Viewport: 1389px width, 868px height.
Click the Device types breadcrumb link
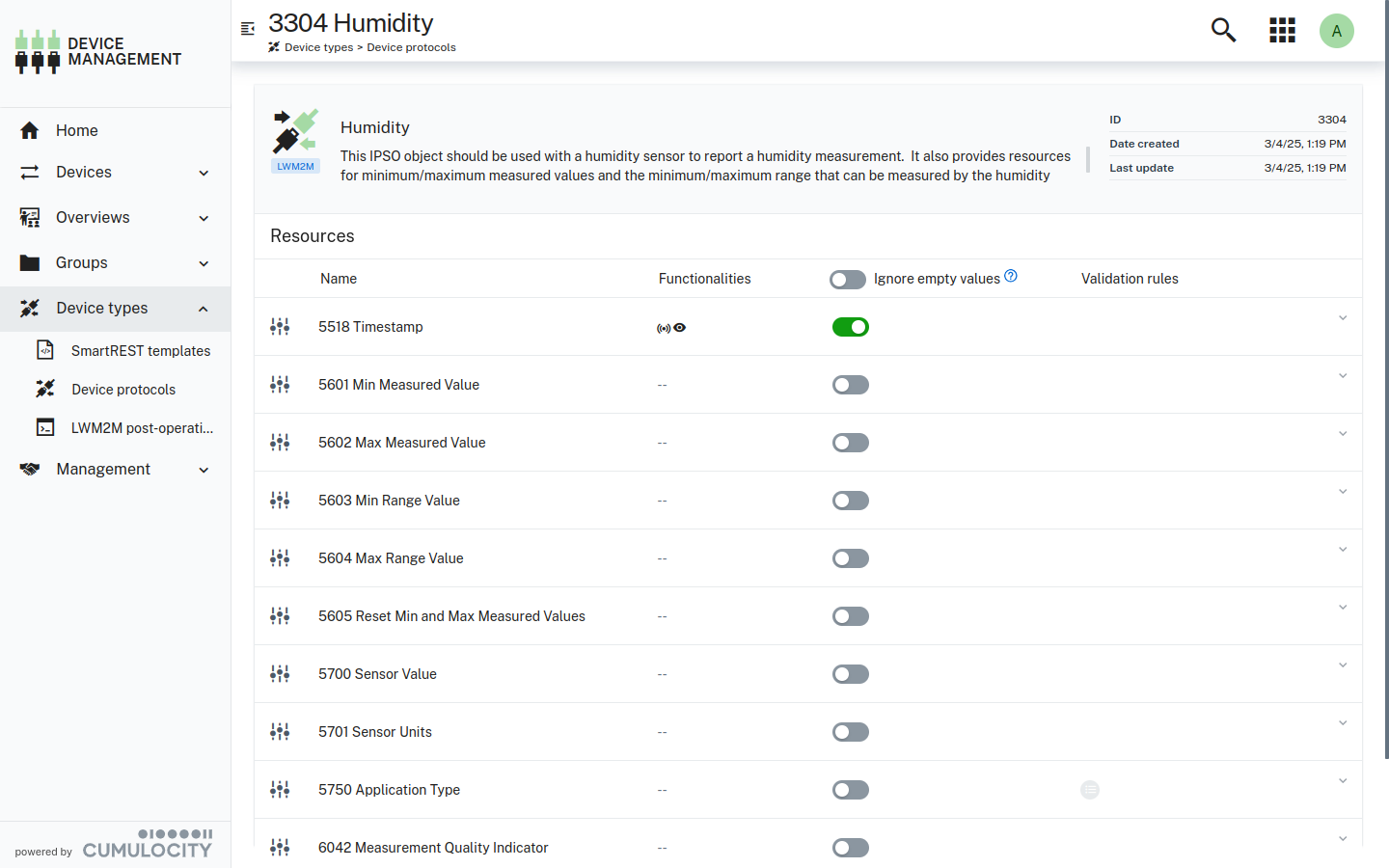click(x=318, y=47)
